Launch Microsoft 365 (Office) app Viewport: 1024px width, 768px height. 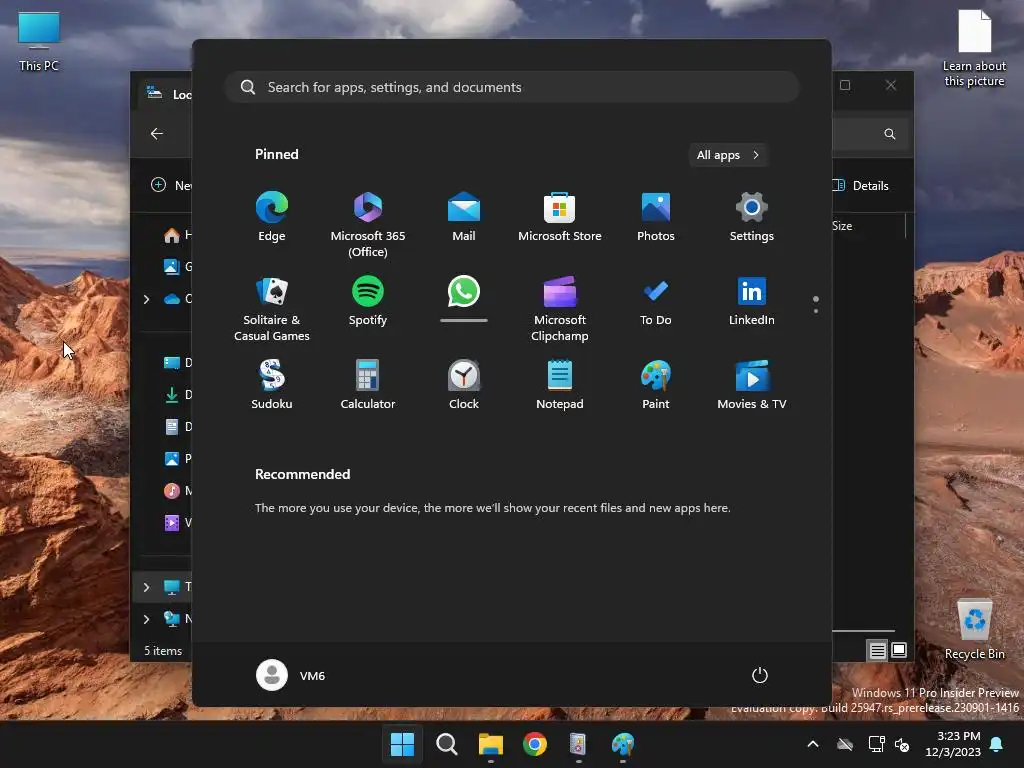coord(368,225)
